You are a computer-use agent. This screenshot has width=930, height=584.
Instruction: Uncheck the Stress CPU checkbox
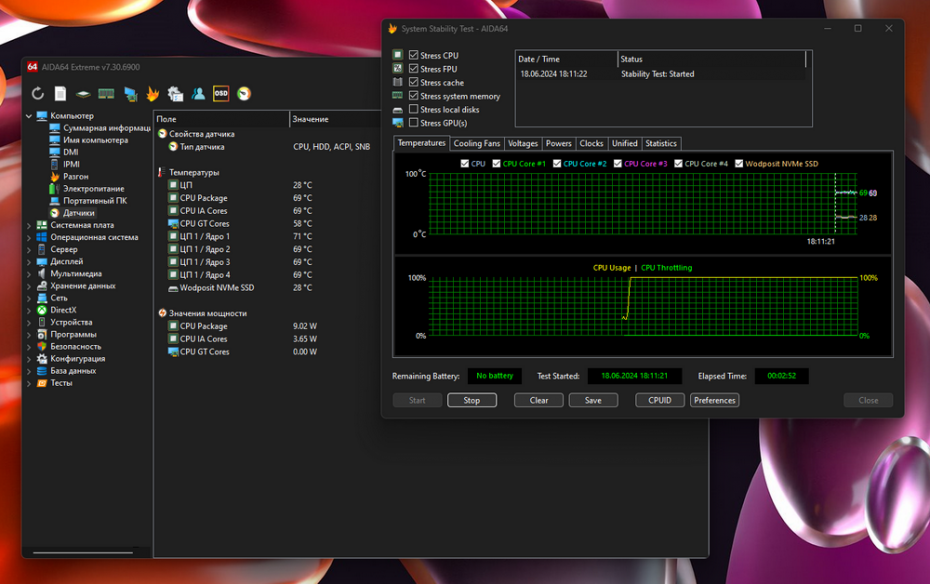pyautogui.click(x=414, y=56)
